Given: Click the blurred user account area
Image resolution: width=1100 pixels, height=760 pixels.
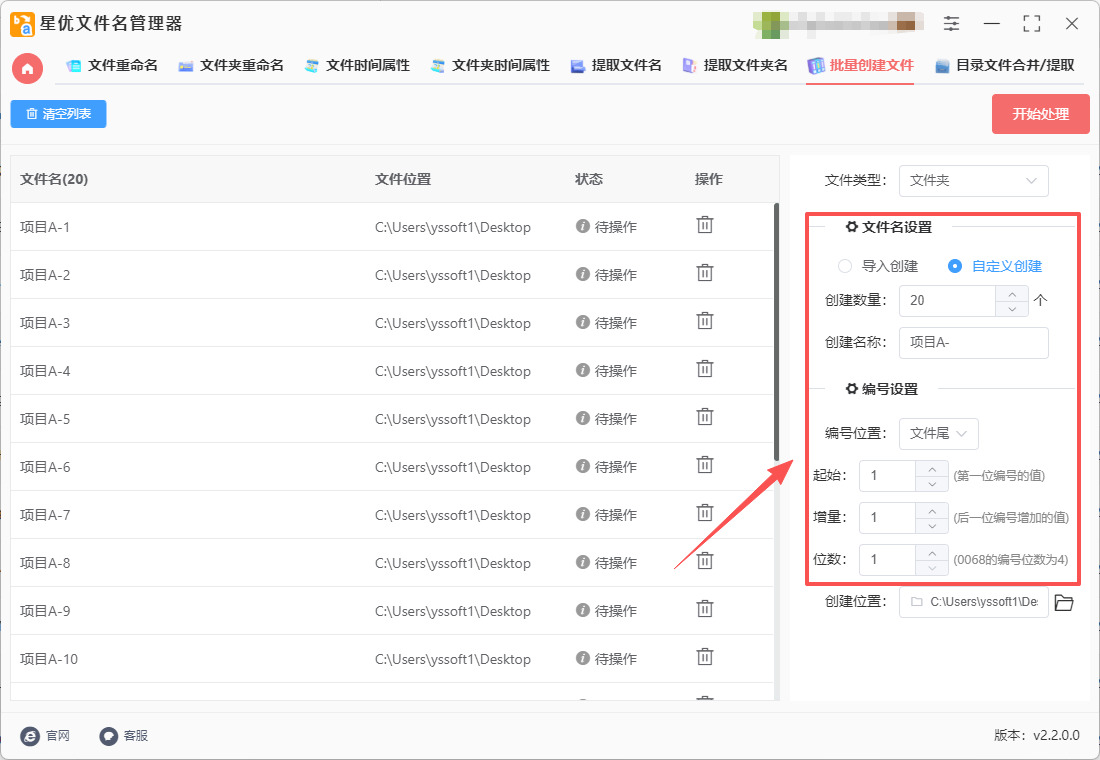Looking at the screenshot, I should [838, 23].
